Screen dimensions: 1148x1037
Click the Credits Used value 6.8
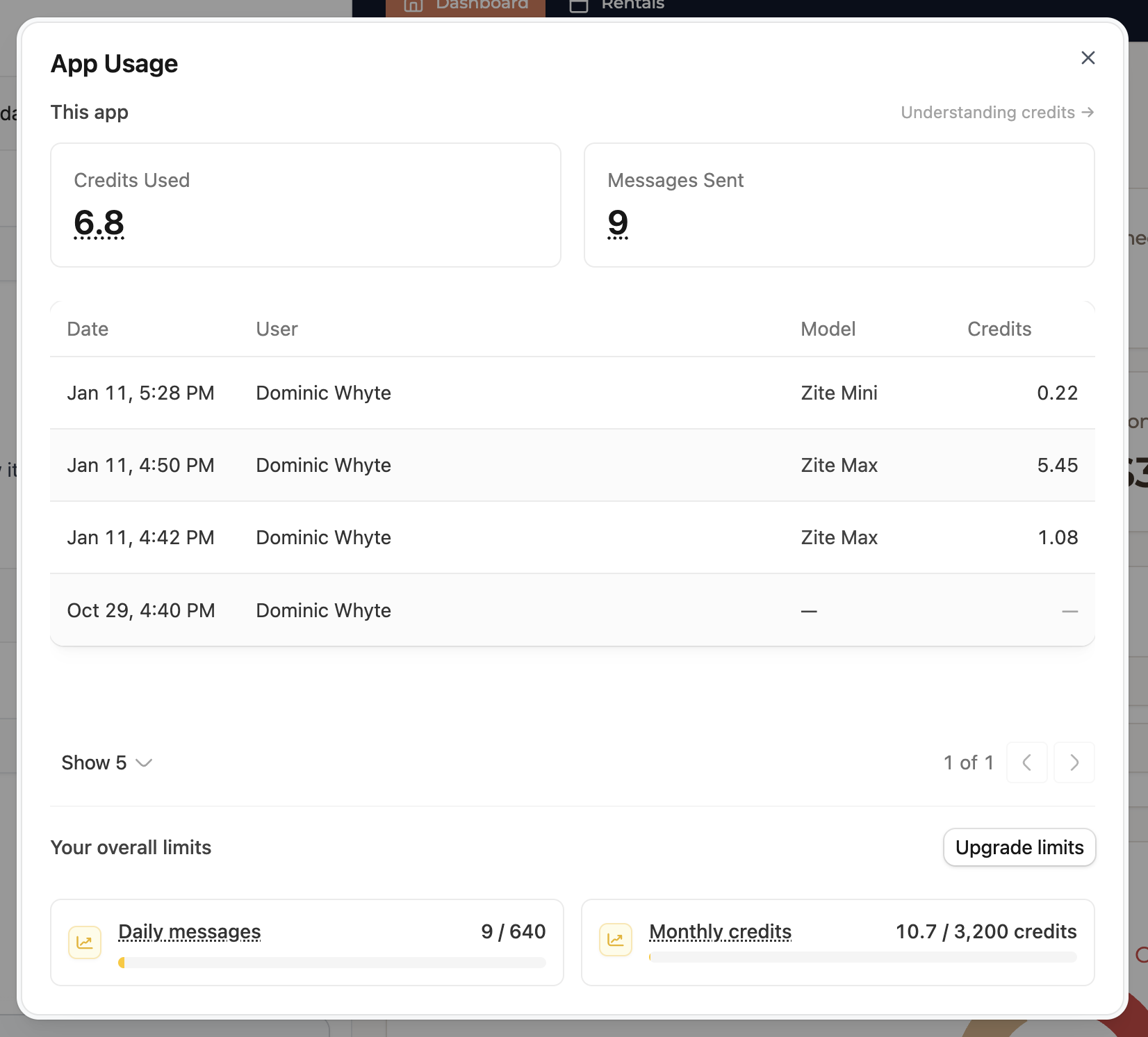pos(99,223)
